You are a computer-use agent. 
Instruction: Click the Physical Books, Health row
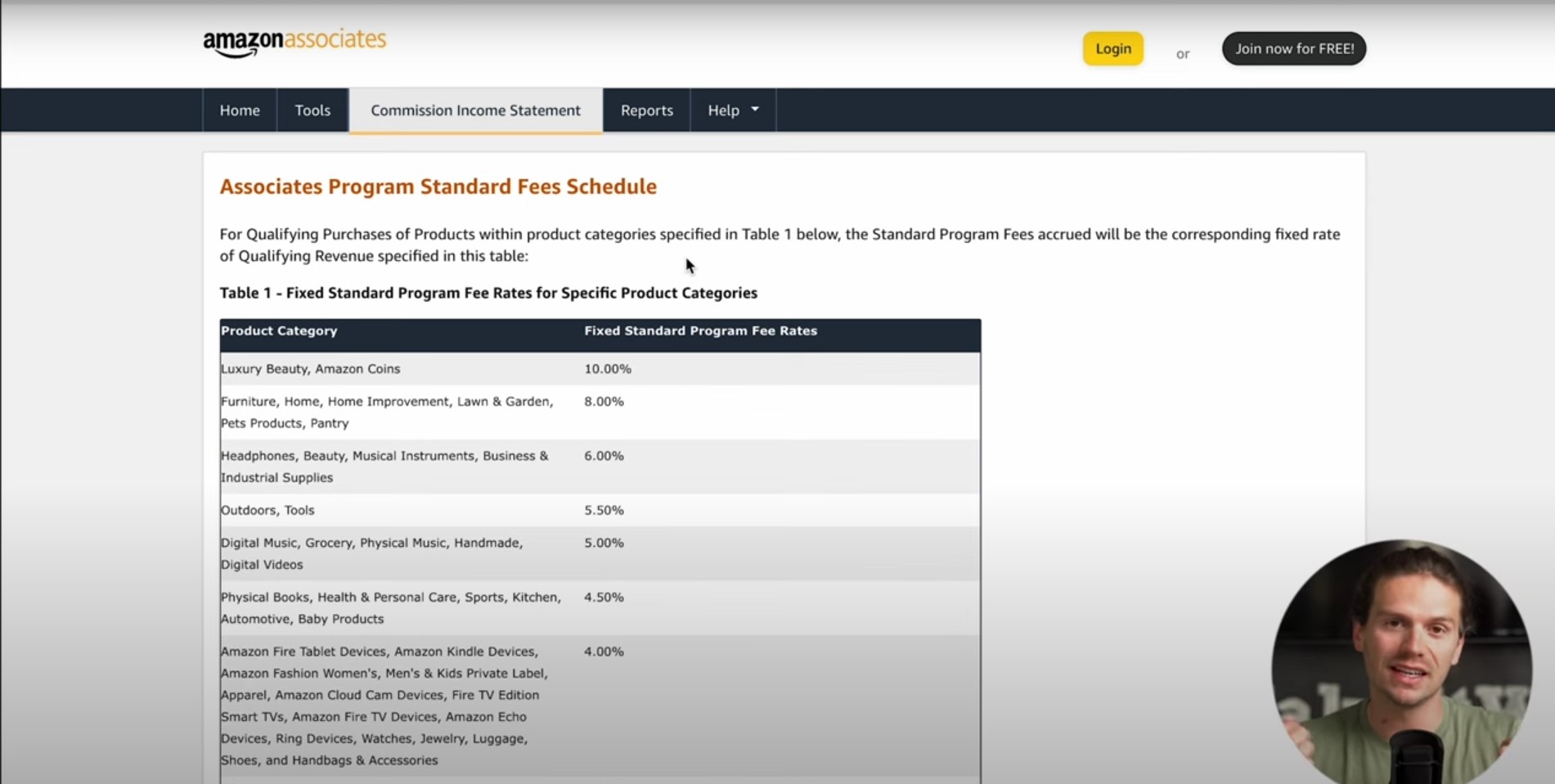600,608
